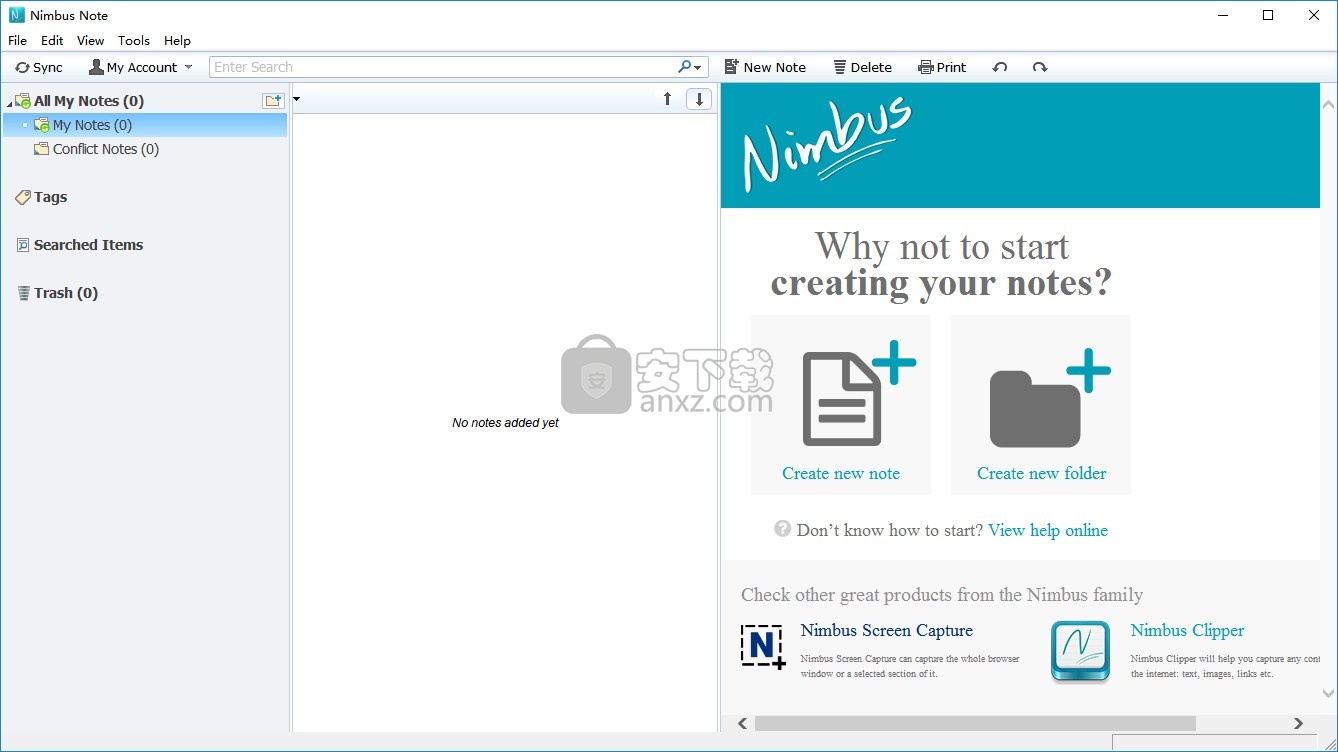Click the Nimbus Clipper app icon

click(1081, 651)
